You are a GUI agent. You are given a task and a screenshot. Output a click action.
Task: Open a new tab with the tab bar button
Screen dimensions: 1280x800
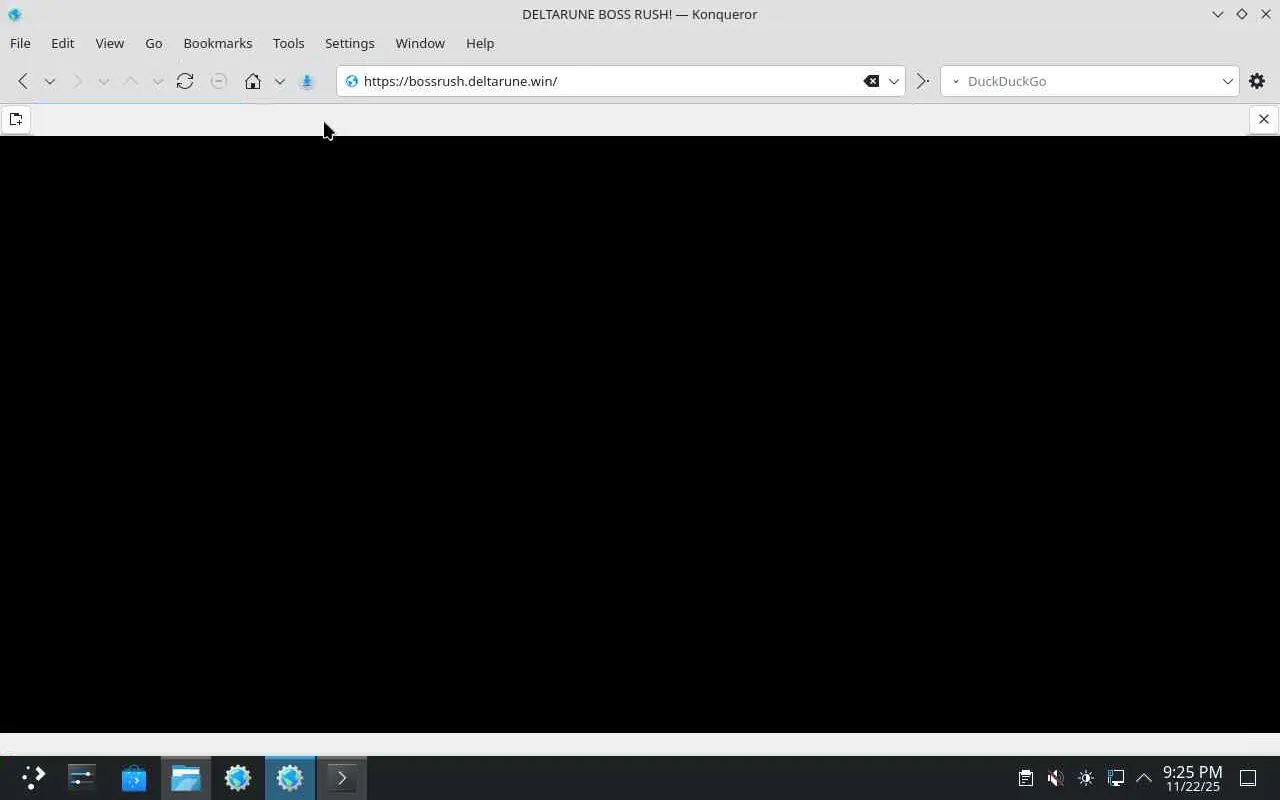click(x=16, y=119)
